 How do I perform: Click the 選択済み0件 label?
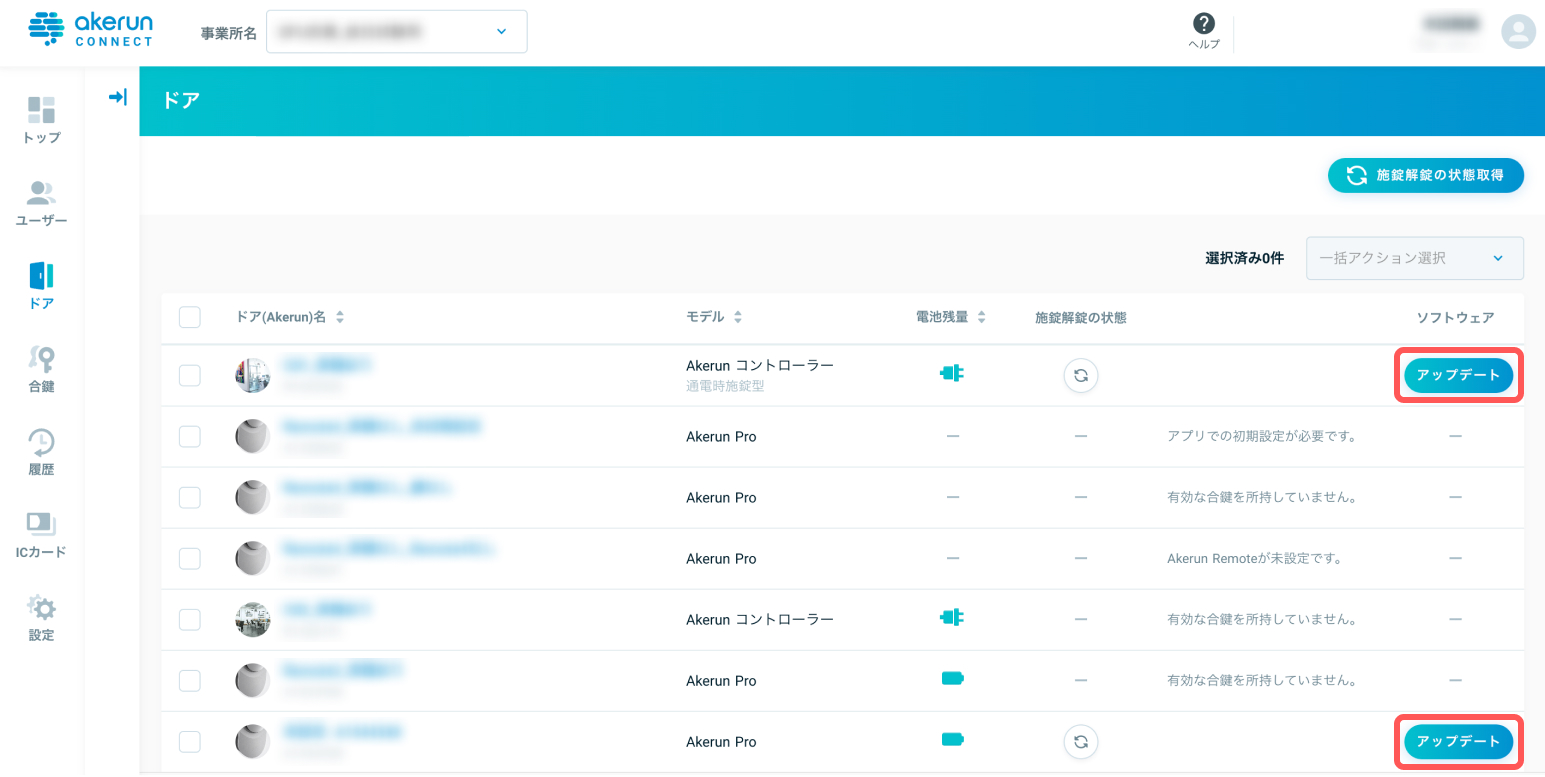point(1244,258)
